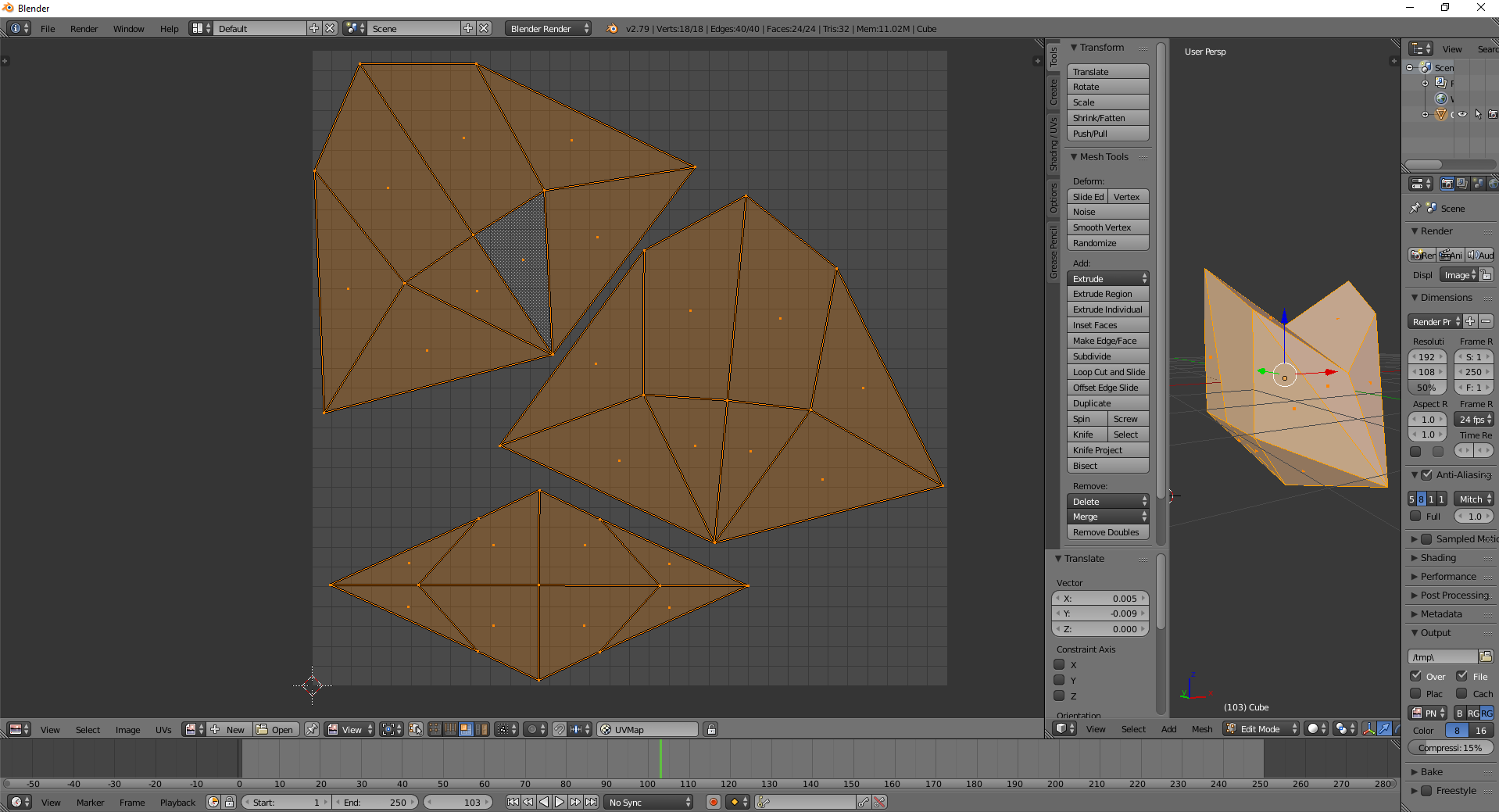Toggle Cube visibility eye in outliner
This screenshot has width=1499, height=812.
(1461, 114)
